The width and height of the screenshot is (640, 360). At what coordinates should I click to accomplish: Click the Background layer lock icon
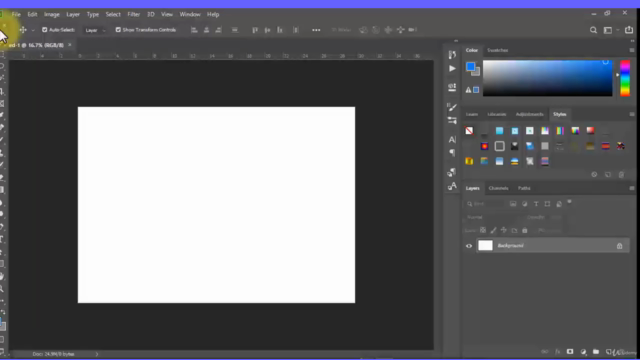point(619,246)
